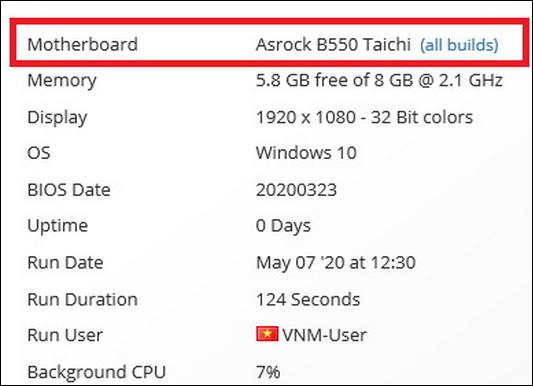The image size is (533, 386).
Task: Select the 124 Seconds value
Action: 308,299
